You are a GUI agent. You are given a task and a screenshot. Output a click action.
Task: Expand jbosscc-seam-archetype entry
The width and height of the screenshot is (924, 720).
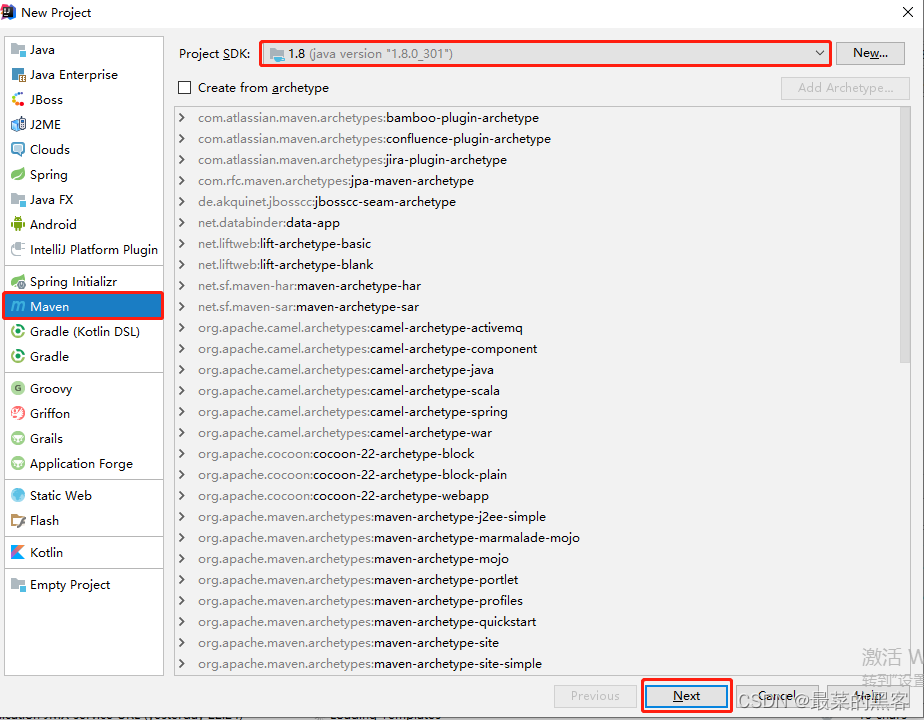coord(182,202)
